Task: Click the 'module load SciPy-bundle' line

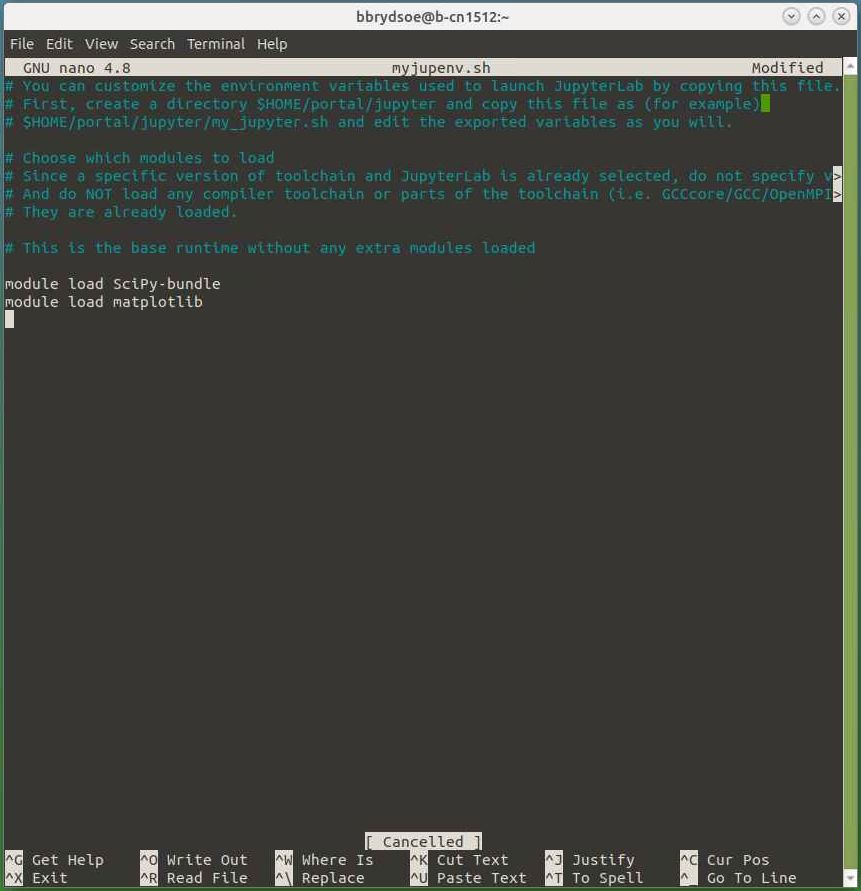Action: click(x=113, y=284)
